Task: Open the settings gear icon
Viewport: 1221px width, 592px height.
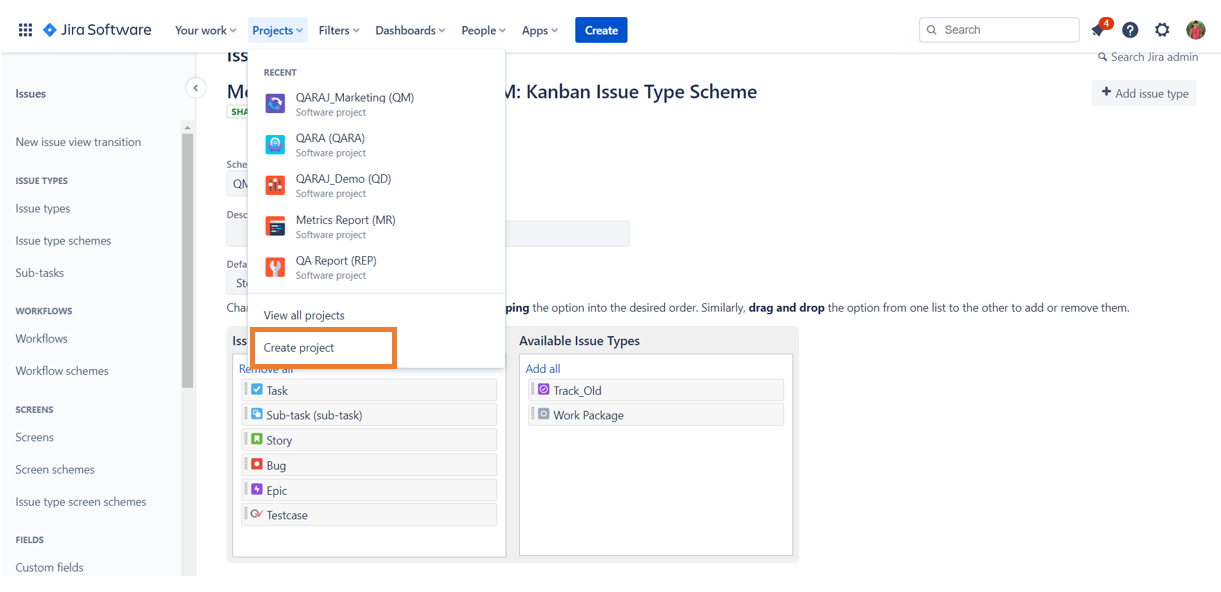Action: pos(1162,30)
